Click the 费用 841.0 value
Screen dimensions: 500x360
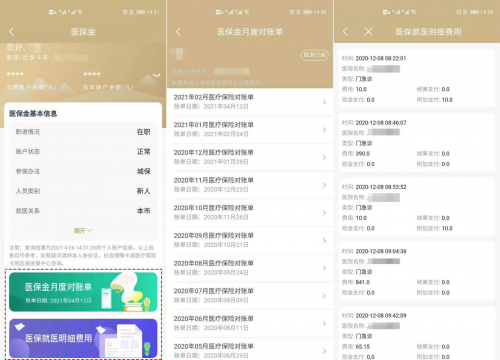pyautogui.click(x=363, y=282)
